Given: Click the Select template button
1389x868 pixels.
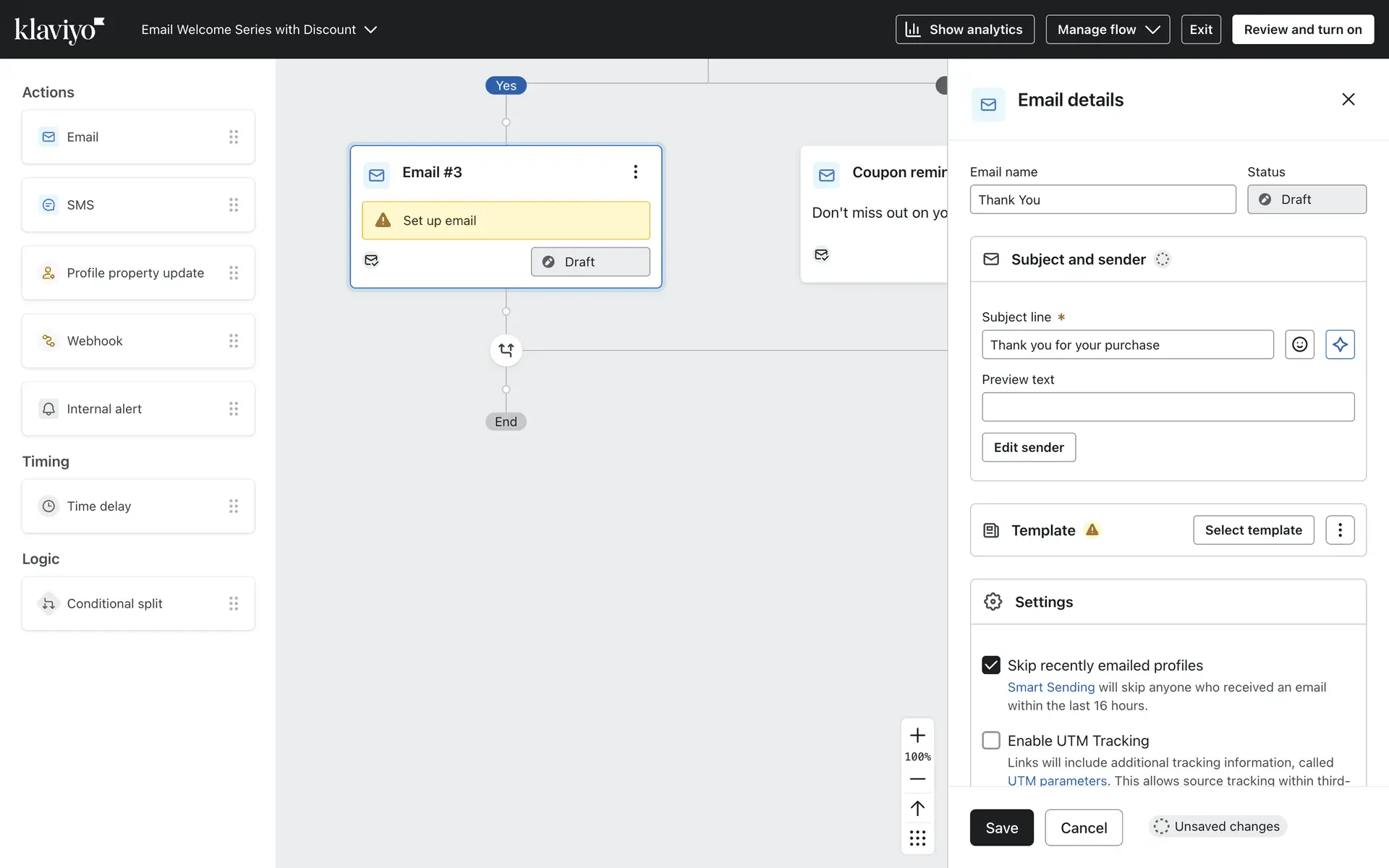Looking at the screenshot, I should [x=1253, y=530].
